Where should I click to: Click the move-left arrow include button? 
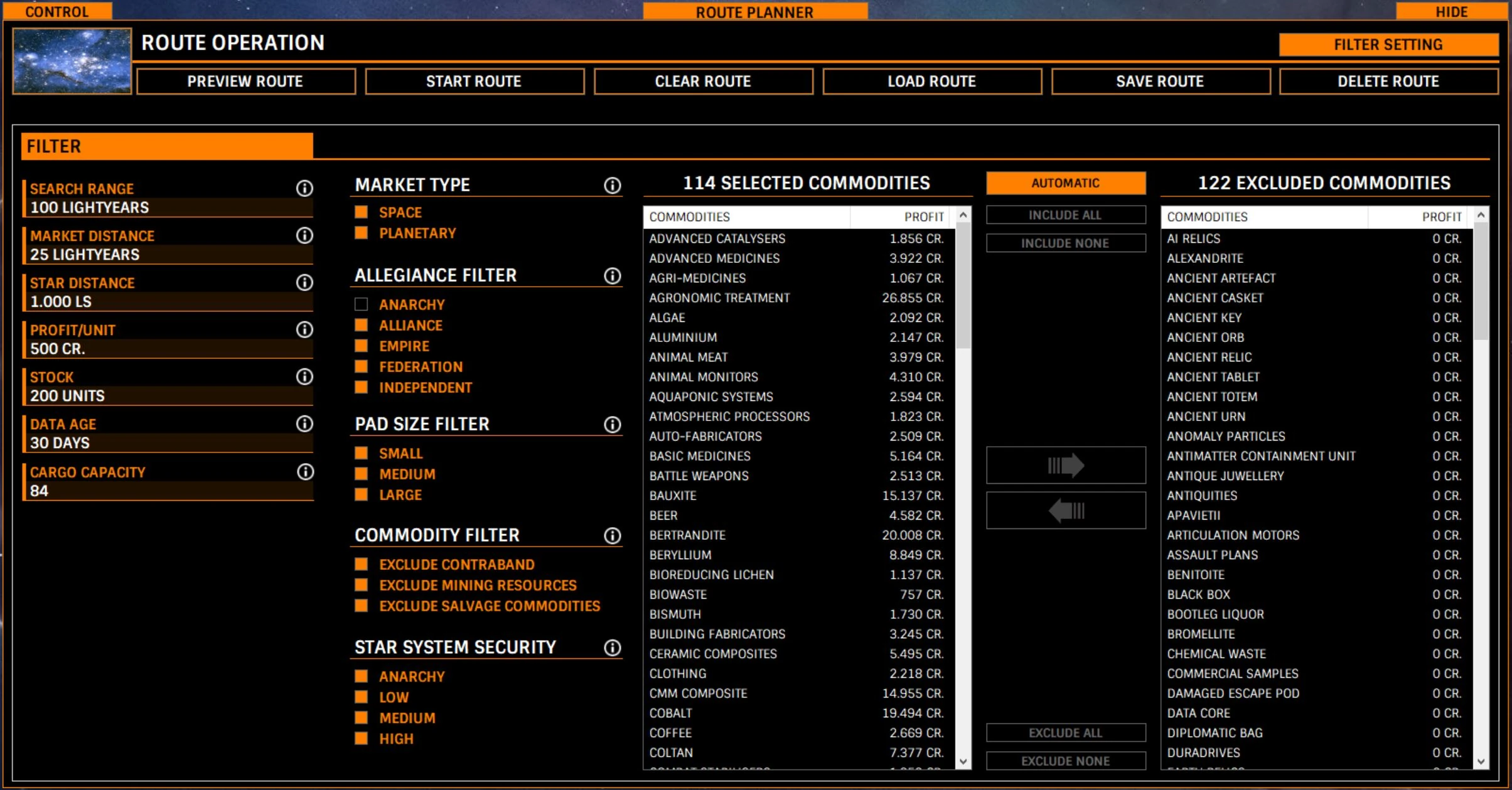(x=1065, y=510)
